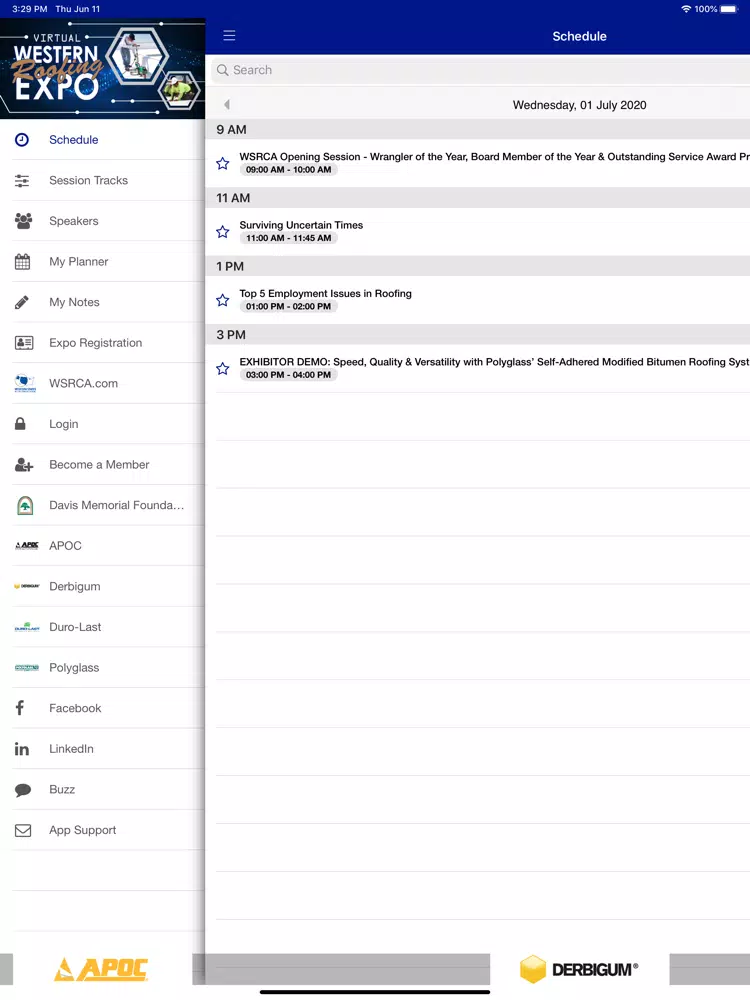Click the Schedule clock icon in sidebar
This screenshot has height=1000, width=750.
(22, 140)
